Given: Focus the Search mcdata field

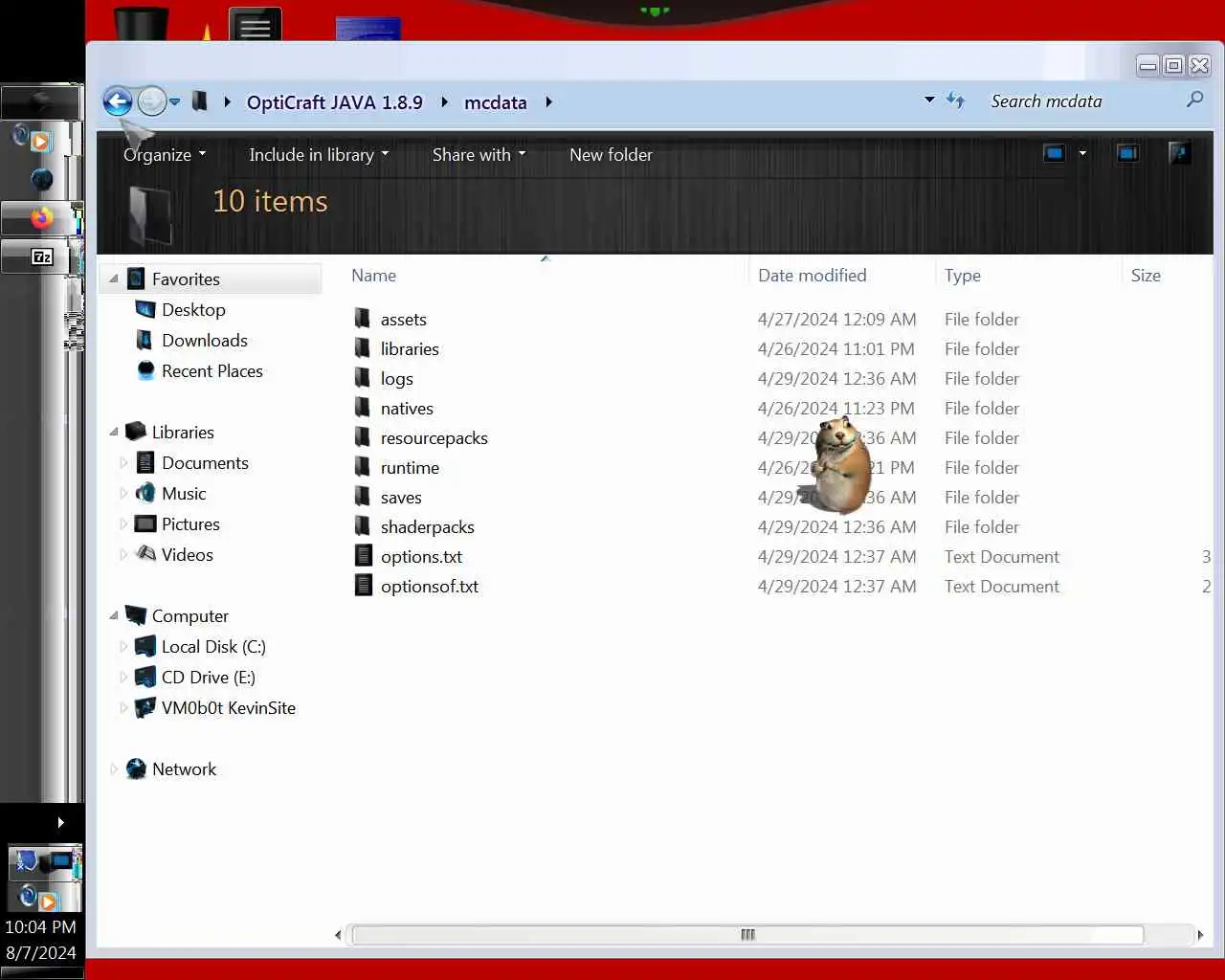Looking at the screenshot, I should pyautogui.click(x=1084, y=100).
